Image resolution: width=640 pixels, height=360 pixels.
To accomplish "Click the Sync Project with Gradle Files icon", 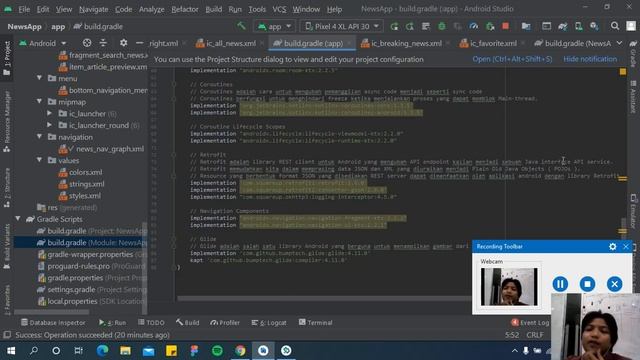I will pos(562,27).
